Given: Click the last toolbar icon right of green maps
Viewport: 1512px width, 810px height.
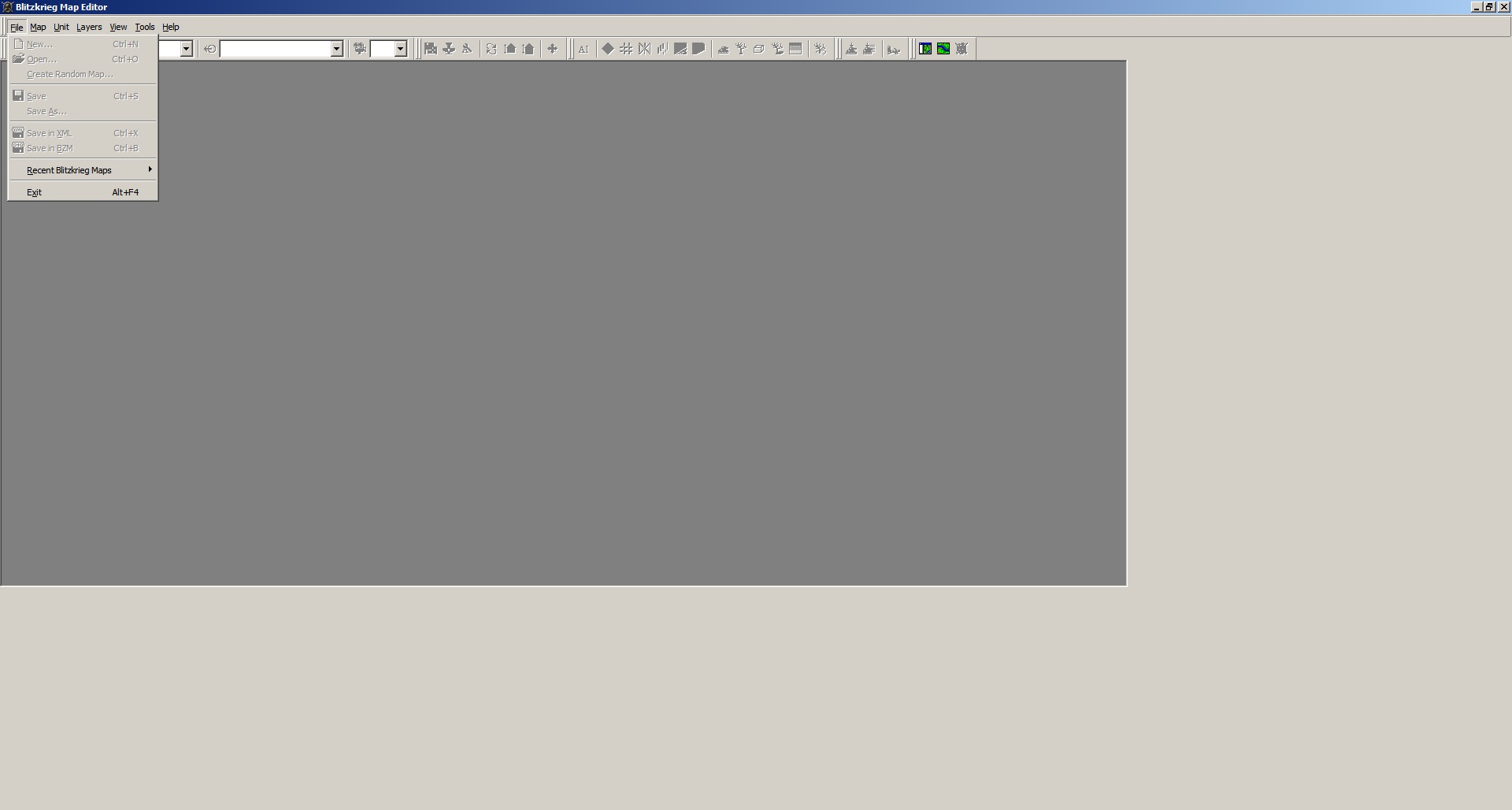Looking at the screenshot, I should pyautogui.click(x=962, y=49).
